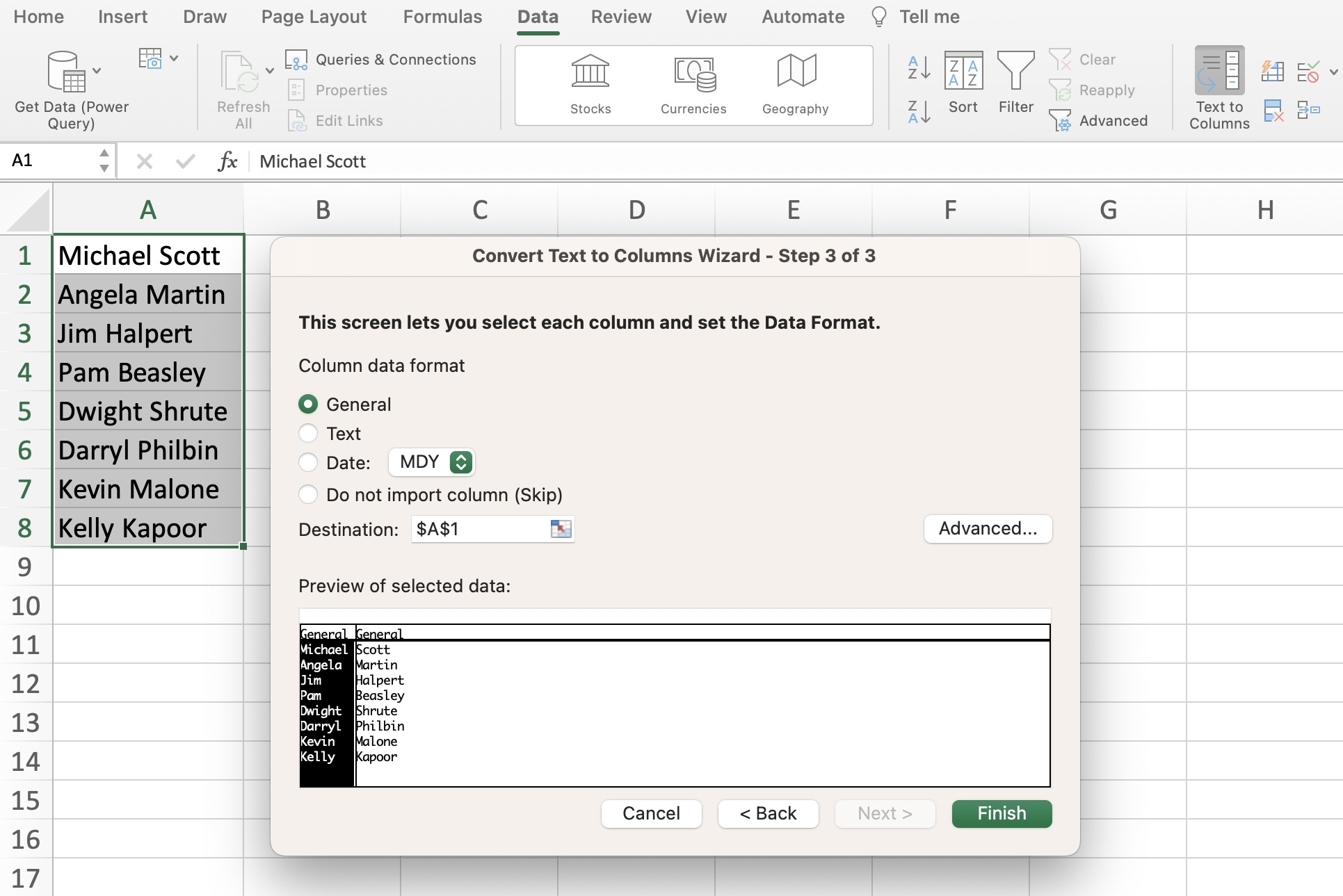The height and width of the screenshot is (896, 1343).
Task: Click the Cancel button in wizard
Action: [651, 813]
